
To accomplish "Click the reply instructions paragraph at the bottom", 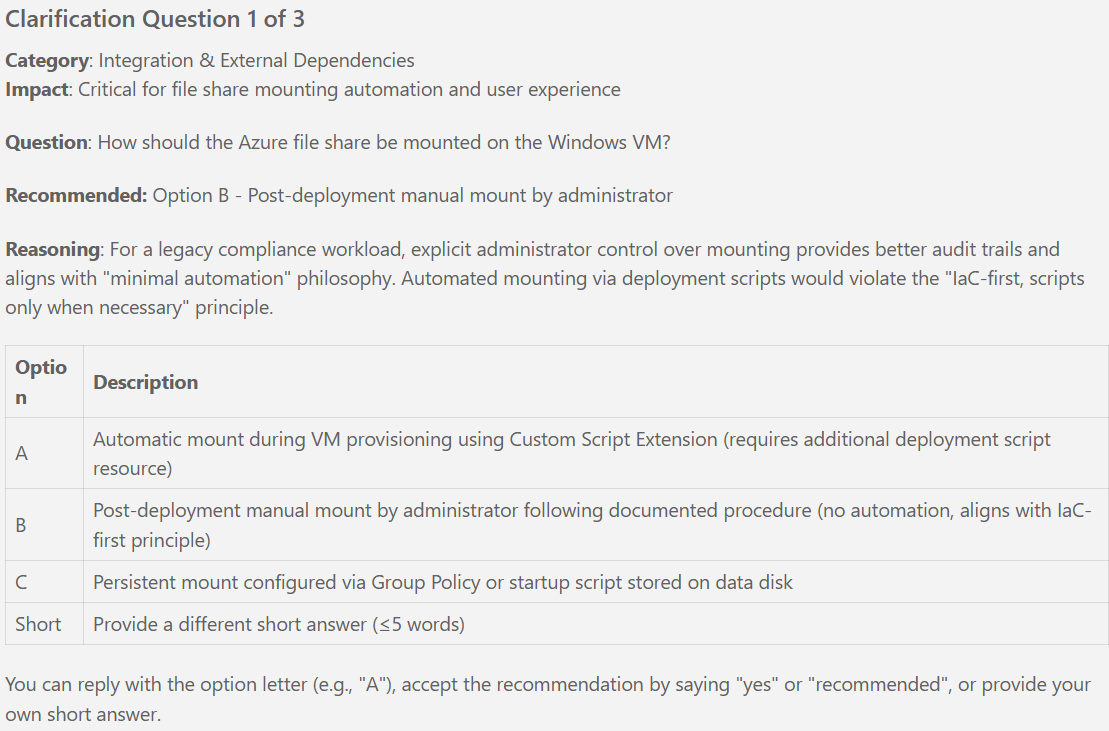I will pyautogui.click(x=547, y=699).
